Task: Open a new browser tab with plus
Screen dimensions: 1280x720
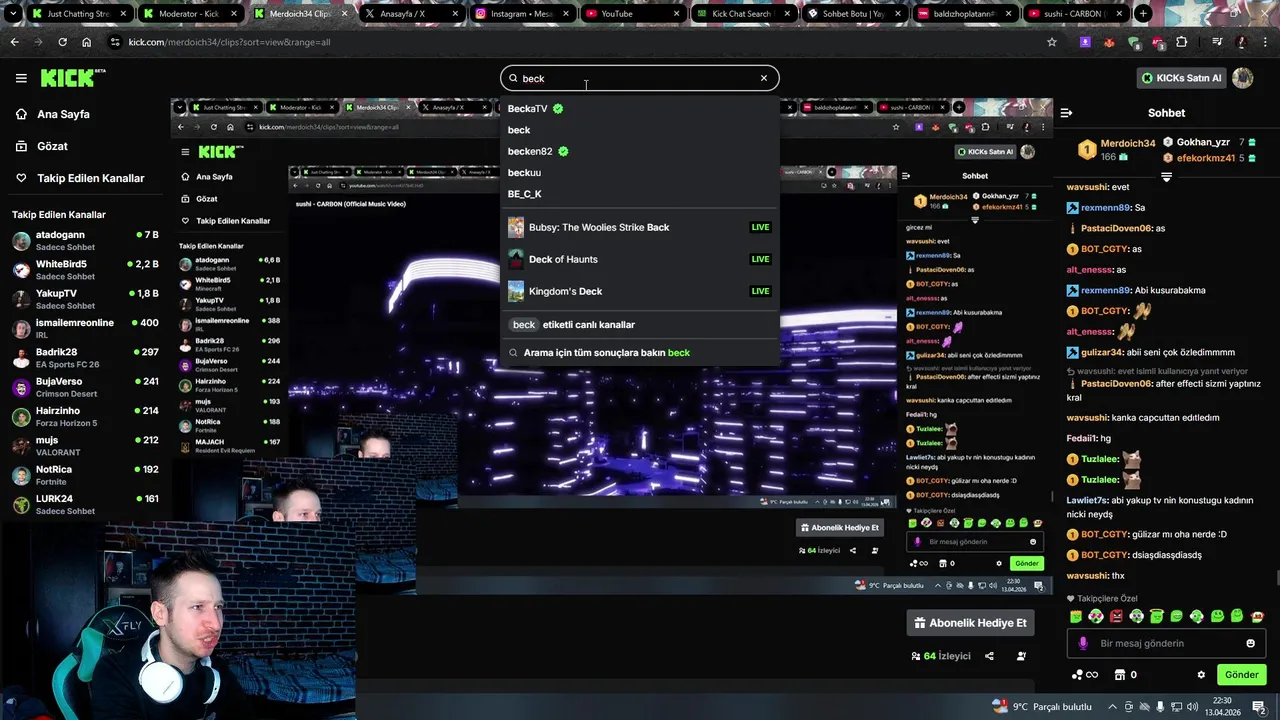Action: coord(1143,14)
